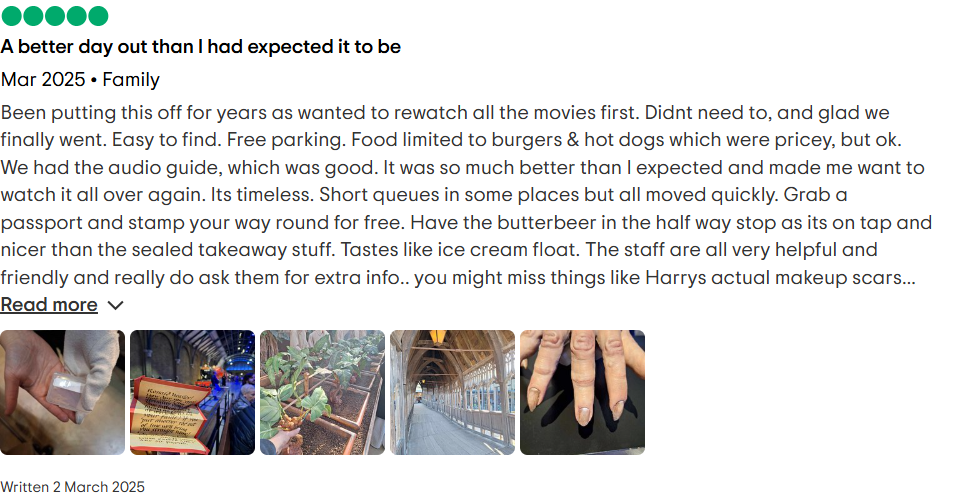Open the hand holding clear item photo
This screenshot has height=495, width=970.
coord(62,392)
